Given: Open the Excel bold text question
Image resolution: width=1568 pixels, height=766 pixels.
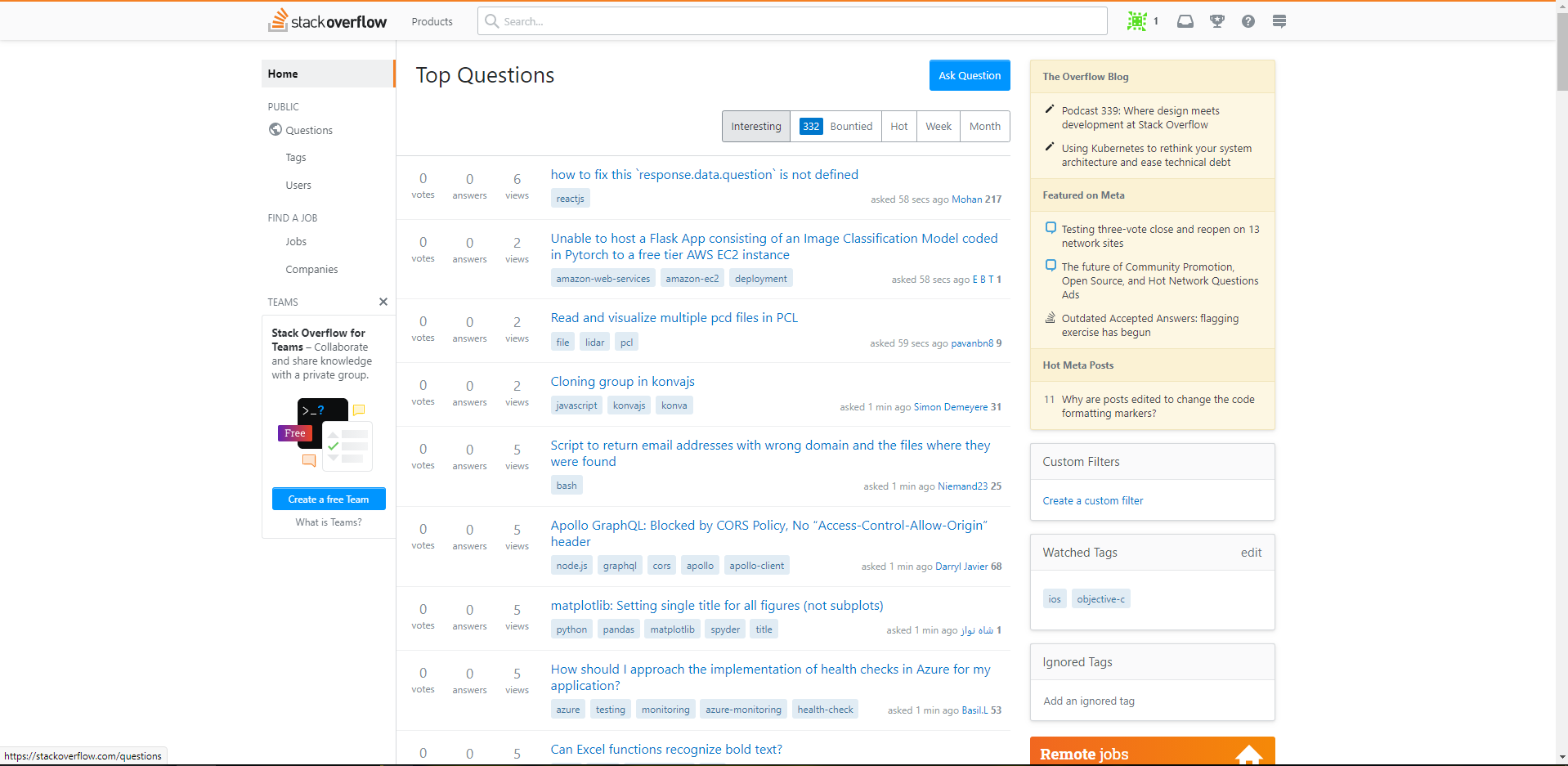Looking at the screenshot, I should [666, 749].
